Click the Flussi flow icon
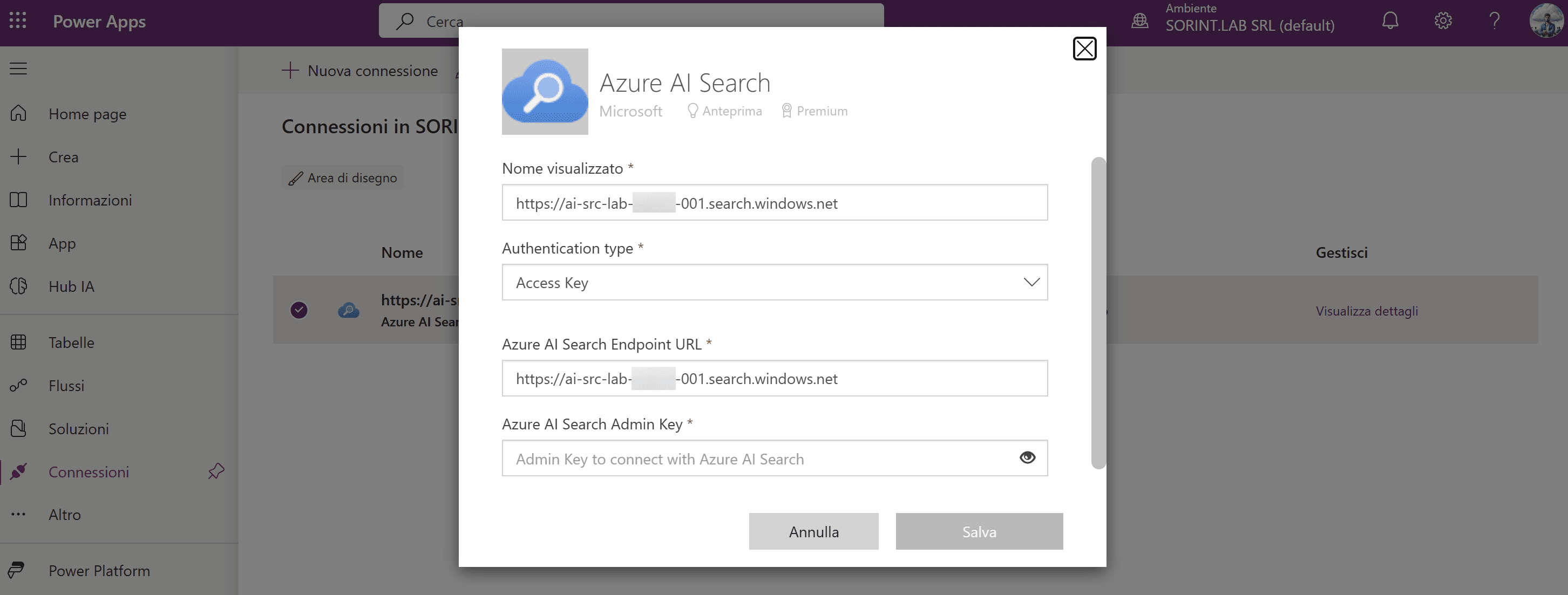 tap(18, 385)
